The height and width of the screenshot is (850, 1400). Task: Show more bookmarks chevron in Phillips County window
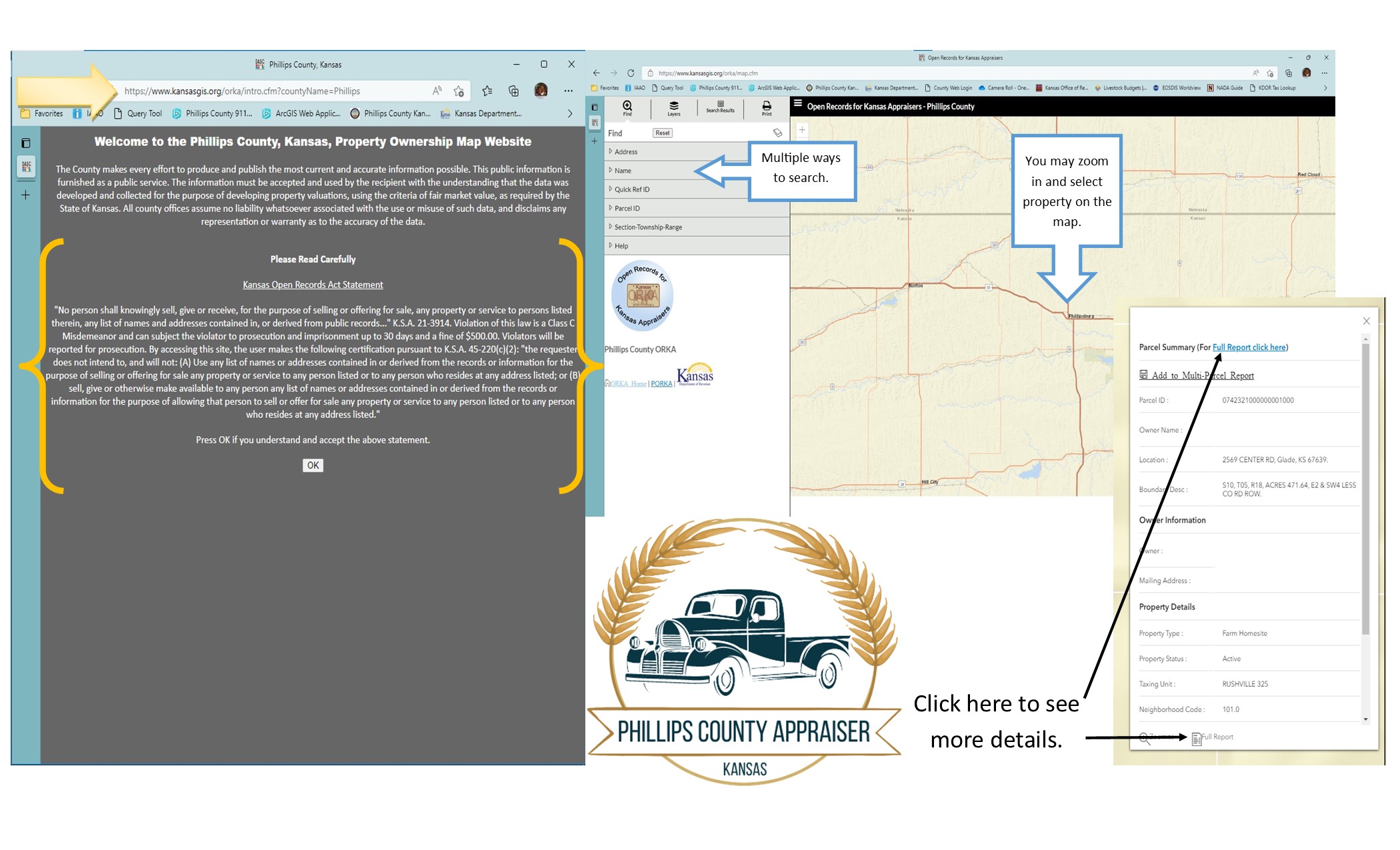(570, 113)
